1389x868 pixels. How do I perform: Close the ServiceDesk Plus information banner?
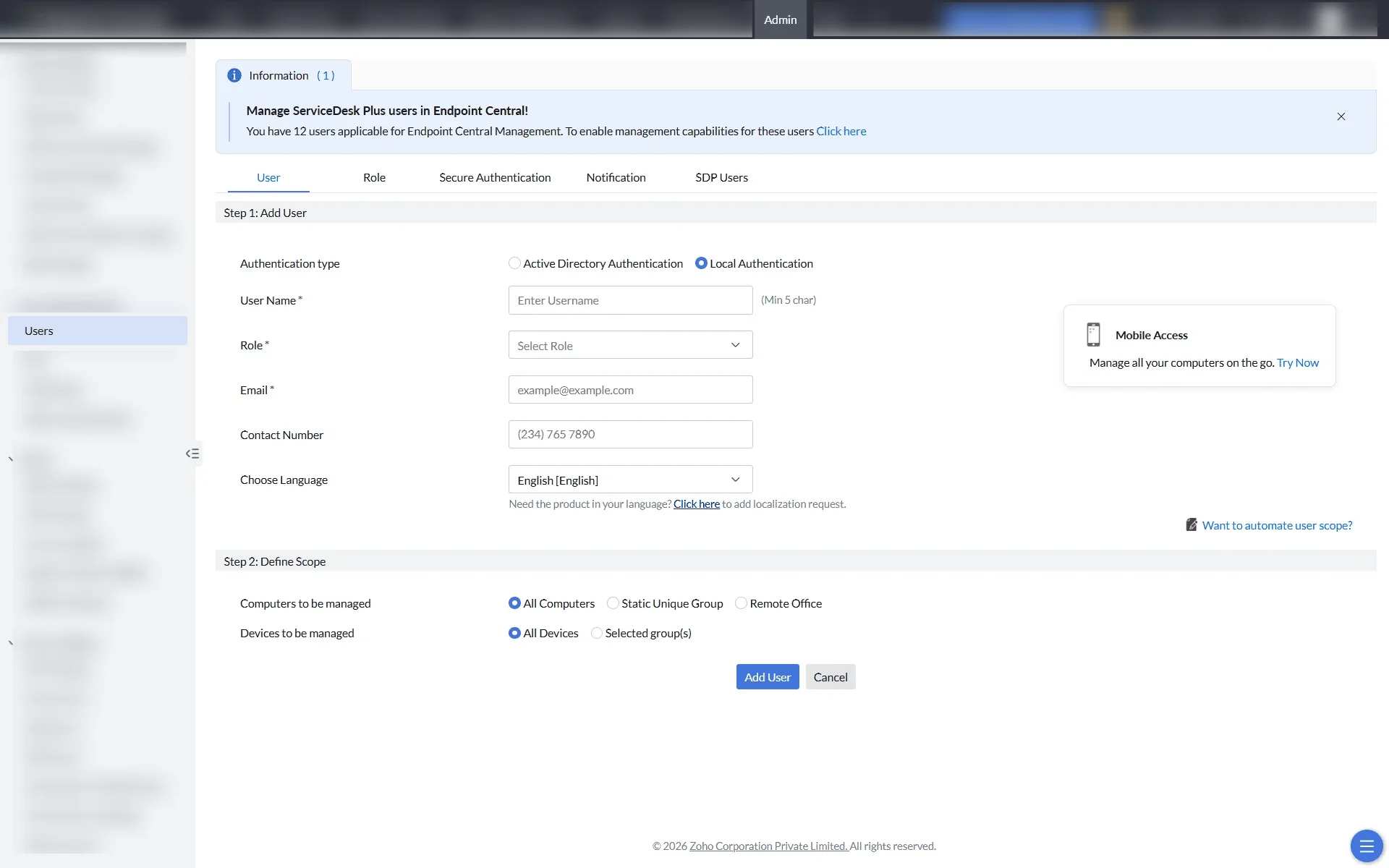(1341, 116)
